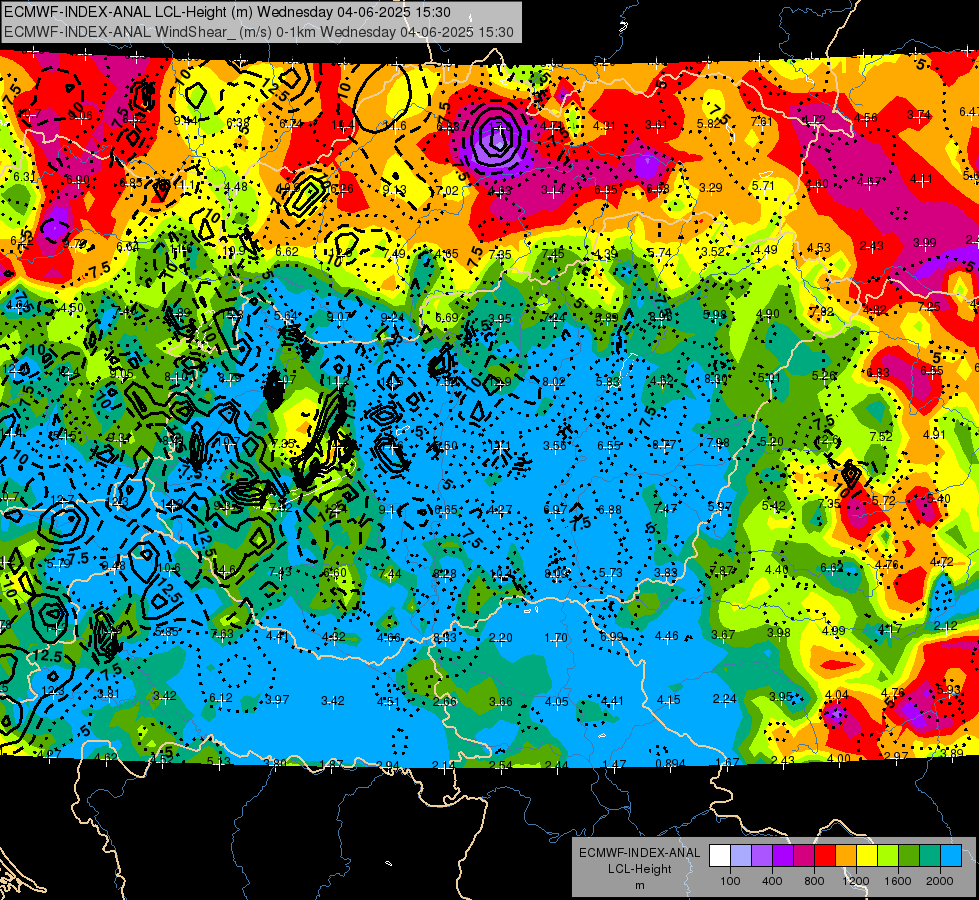Image resolution: width=979 pixels, height=900 pixels.
Task: Click the grid value 5.64
Action: [286, 316]
